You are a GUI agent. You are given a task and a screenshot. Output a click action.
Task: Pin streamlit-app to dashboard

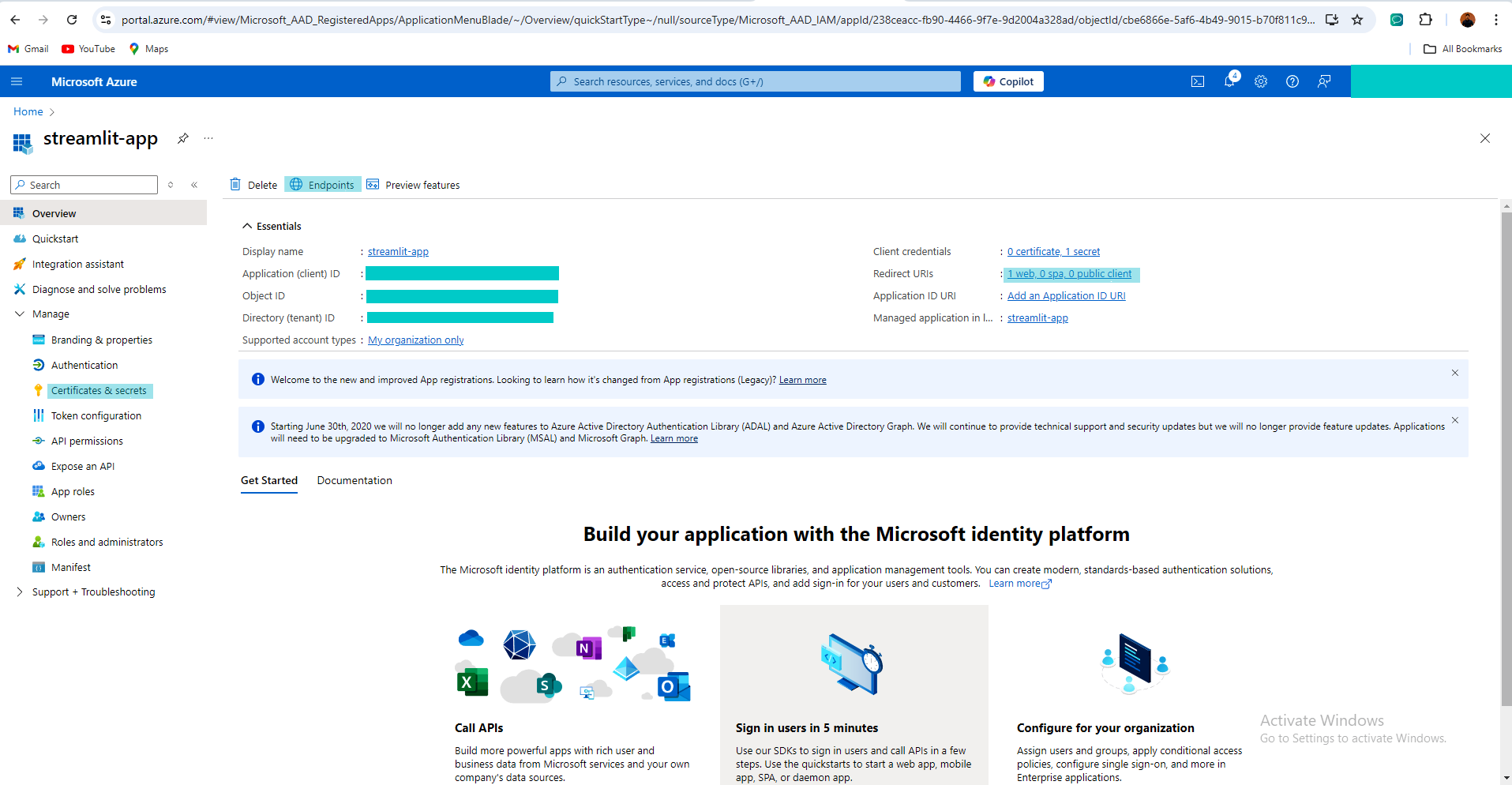tap(182, 137)
